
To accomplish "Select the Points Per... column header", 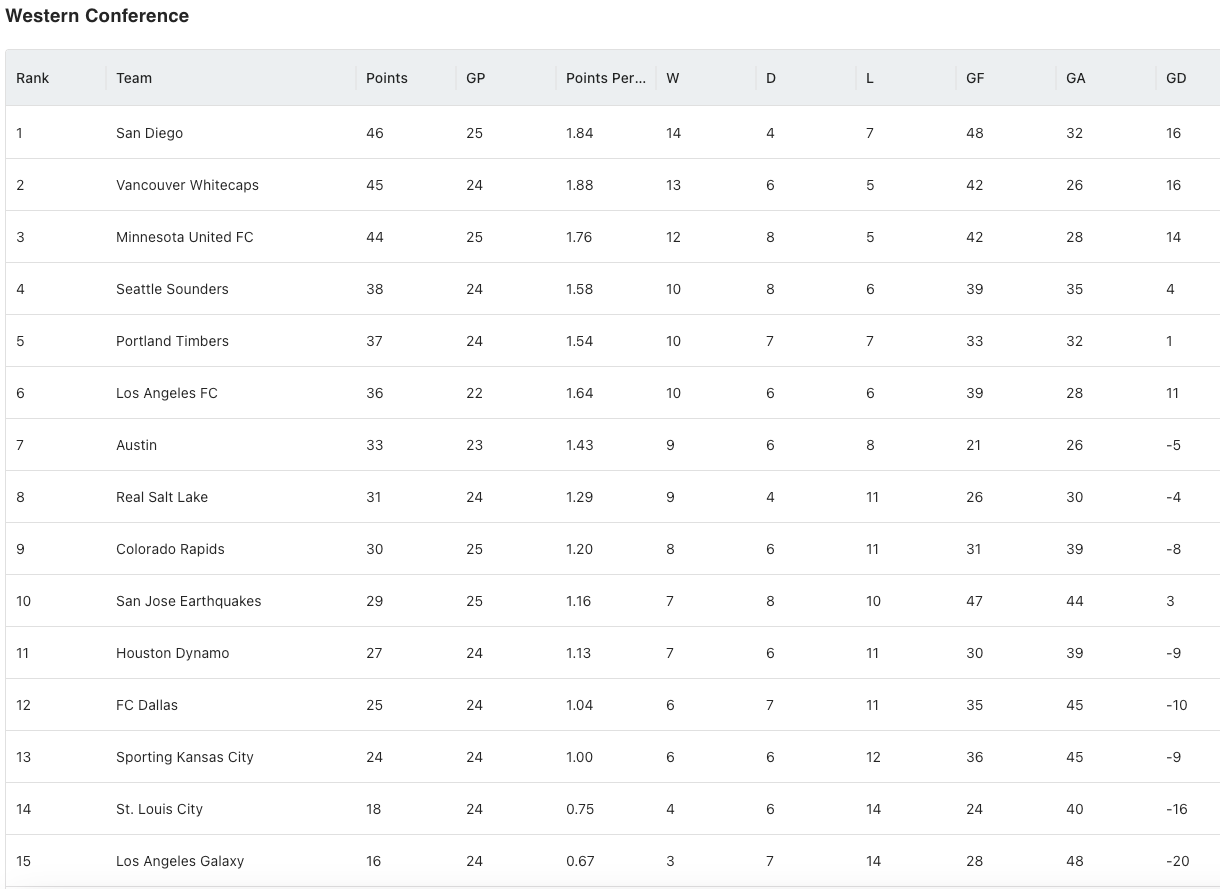I will click(606, 78).
